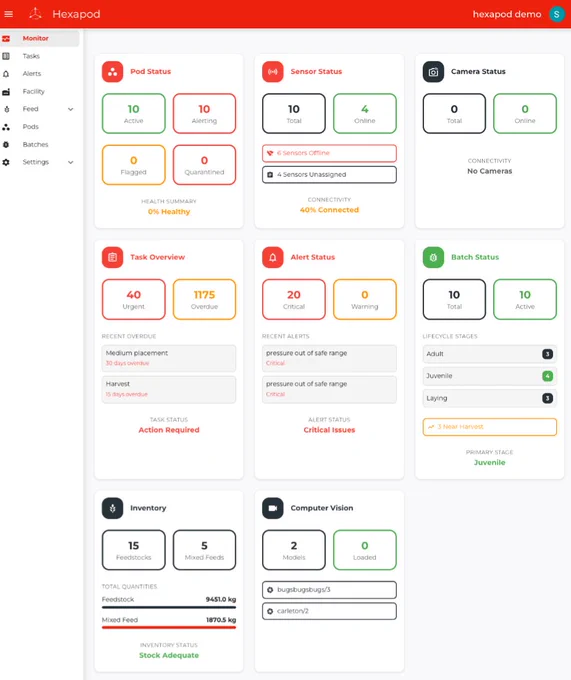Select the 0 Flagged pods tile
The height and width of the screenshot is (680, 571).
[x=134, y=165]
